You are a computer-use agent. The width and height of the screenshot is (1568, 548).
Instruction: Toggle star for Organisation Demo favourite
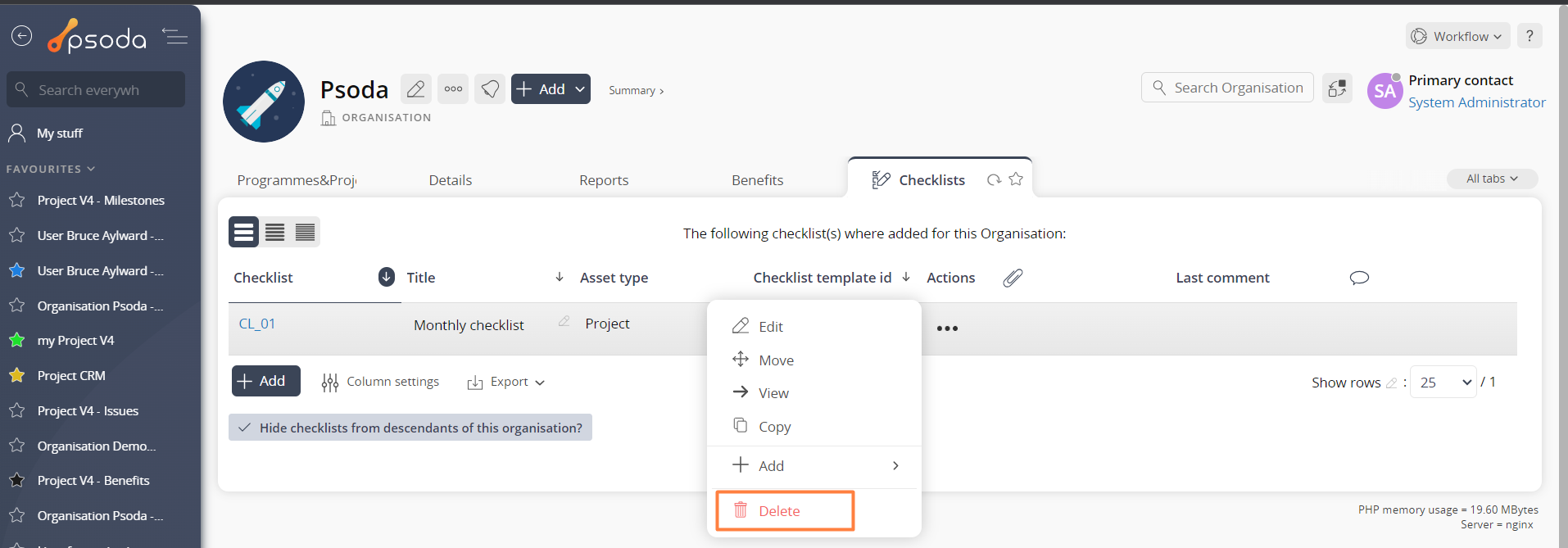16,446
